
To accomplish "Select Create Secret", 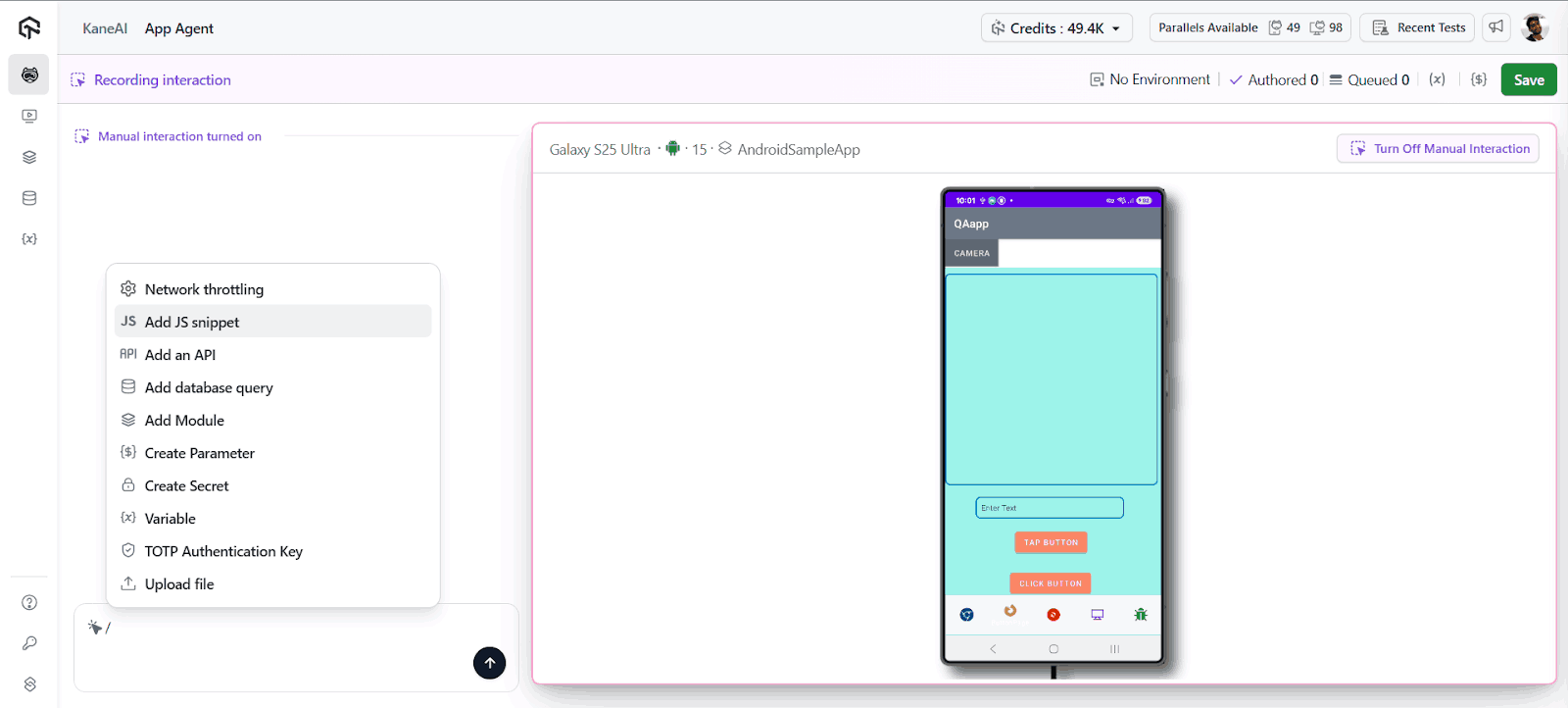I will click(272, 485).
